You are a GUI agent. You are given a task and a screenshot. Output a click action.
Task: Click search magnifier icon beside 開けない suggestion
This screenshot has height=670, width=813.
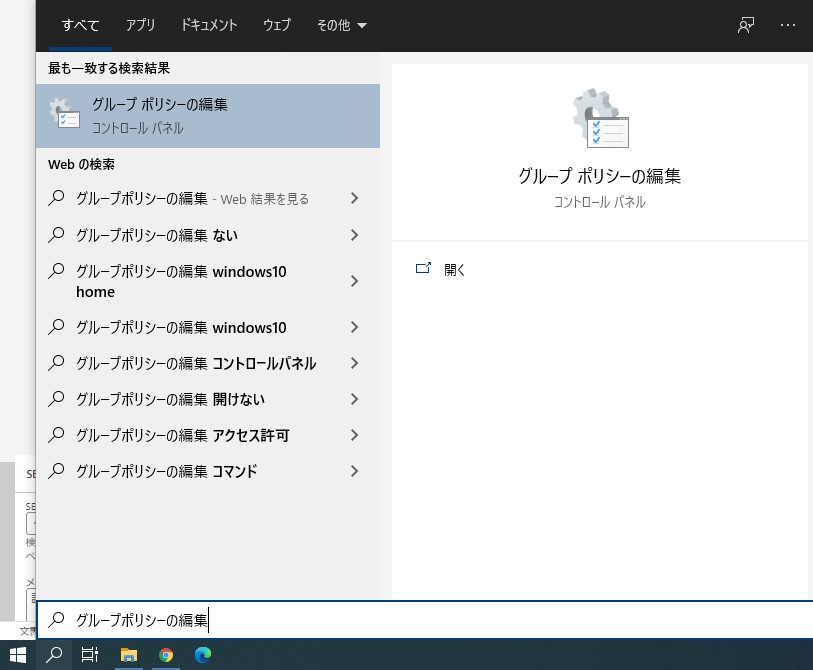tap(56, 399)
